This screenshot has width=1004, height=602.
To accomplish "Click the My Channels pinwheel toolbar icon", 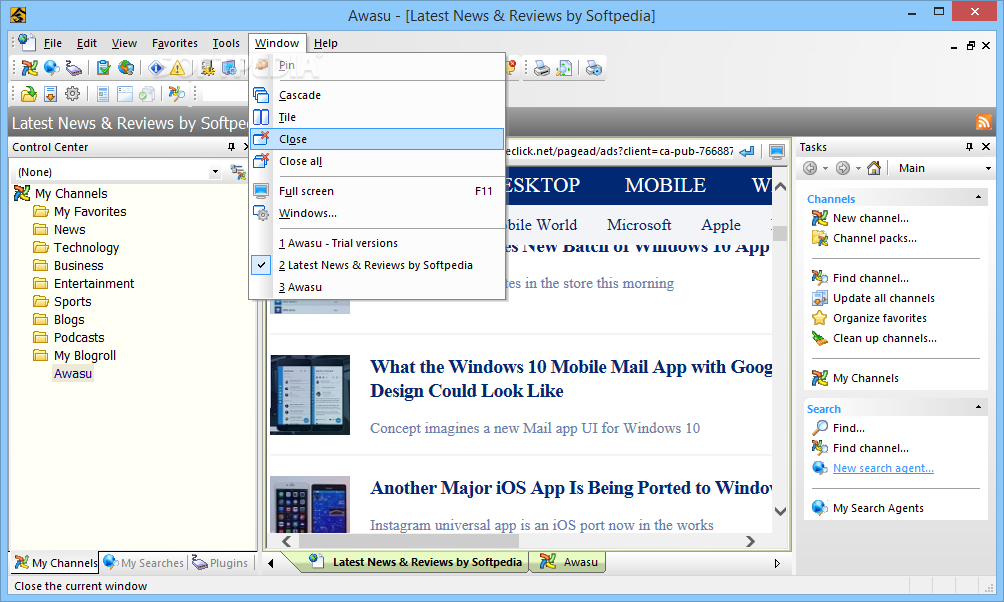I will click(x=29, y=67).
